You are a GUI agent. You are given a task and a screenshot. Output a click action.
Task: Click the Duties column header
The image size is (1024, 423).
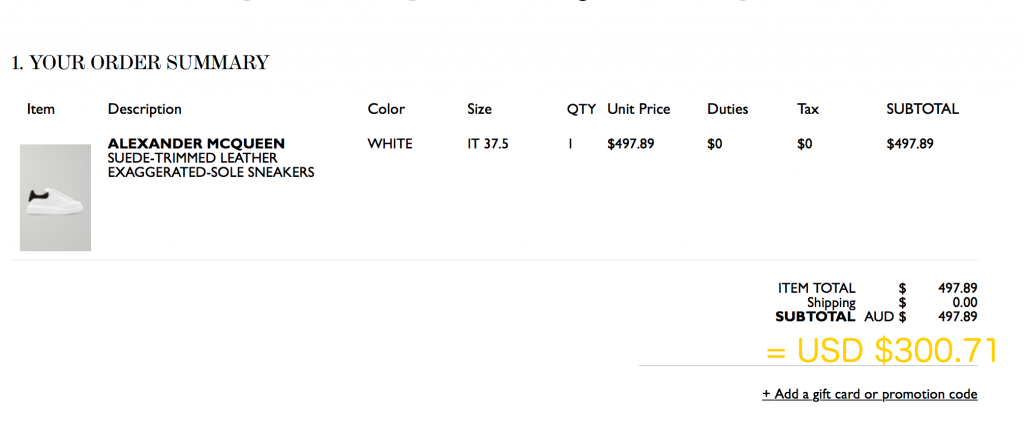point(727,109)
